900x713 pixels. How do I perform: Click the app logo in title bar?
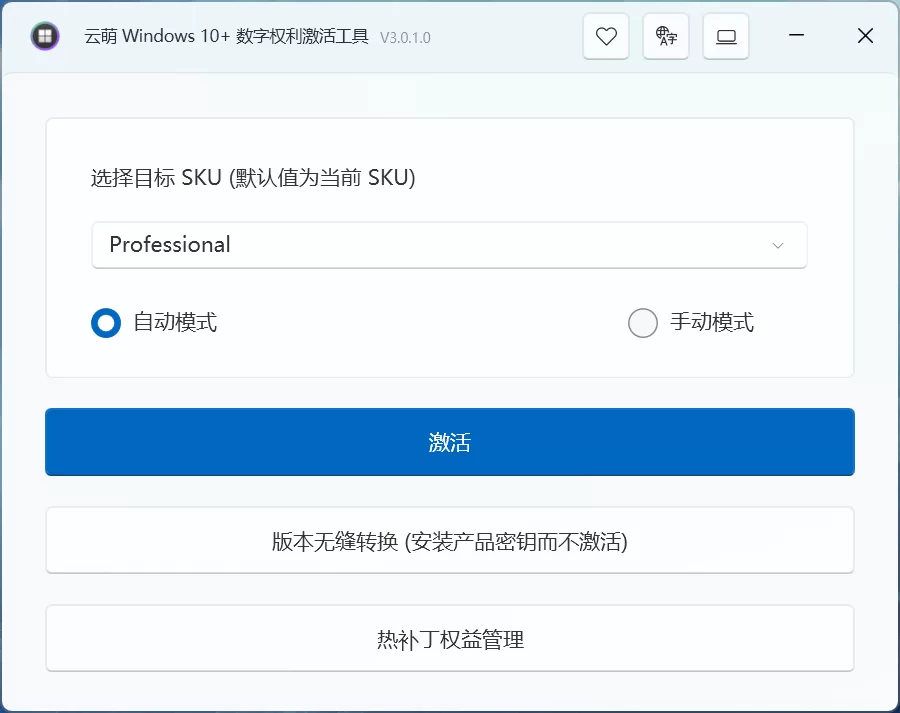pos(45,36)
